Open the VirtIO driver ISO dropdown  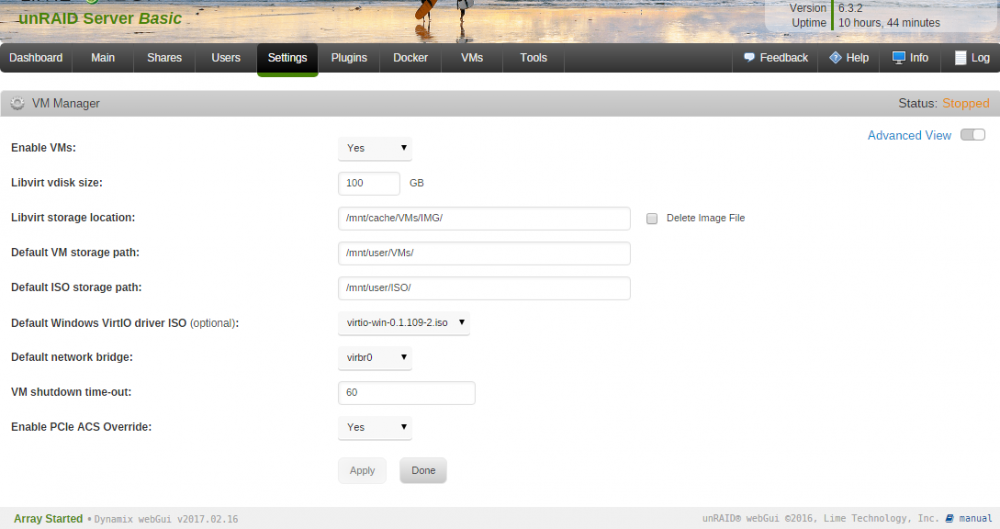pos(404,323)
